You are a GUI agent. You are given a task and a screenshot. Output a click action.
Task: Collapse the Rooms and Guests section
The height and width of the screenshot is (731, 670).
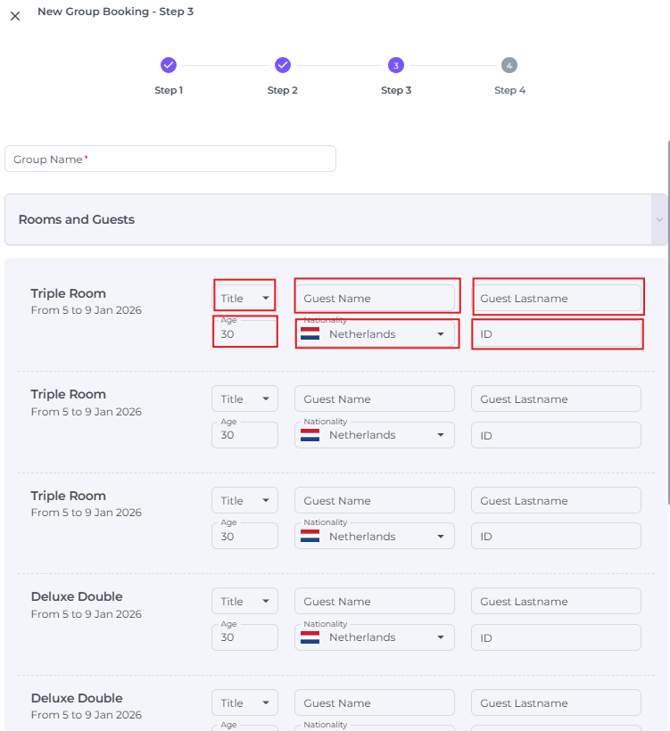[658, 220]
